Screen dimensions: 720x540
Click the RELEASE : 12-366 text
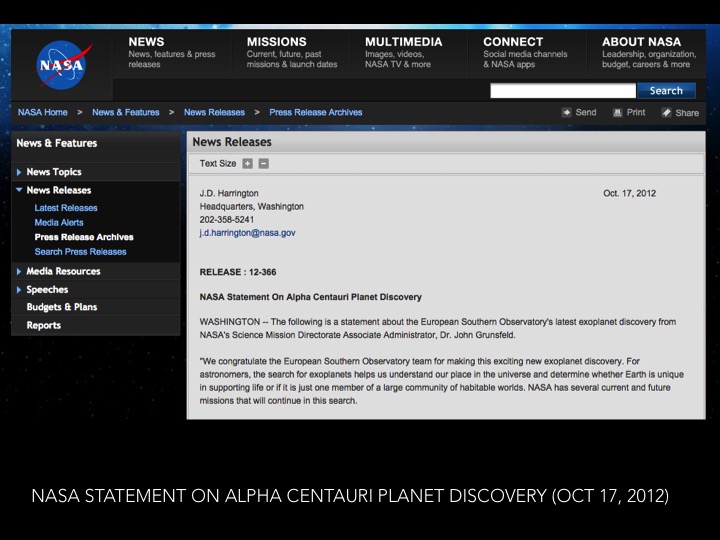tap(238, 272)
